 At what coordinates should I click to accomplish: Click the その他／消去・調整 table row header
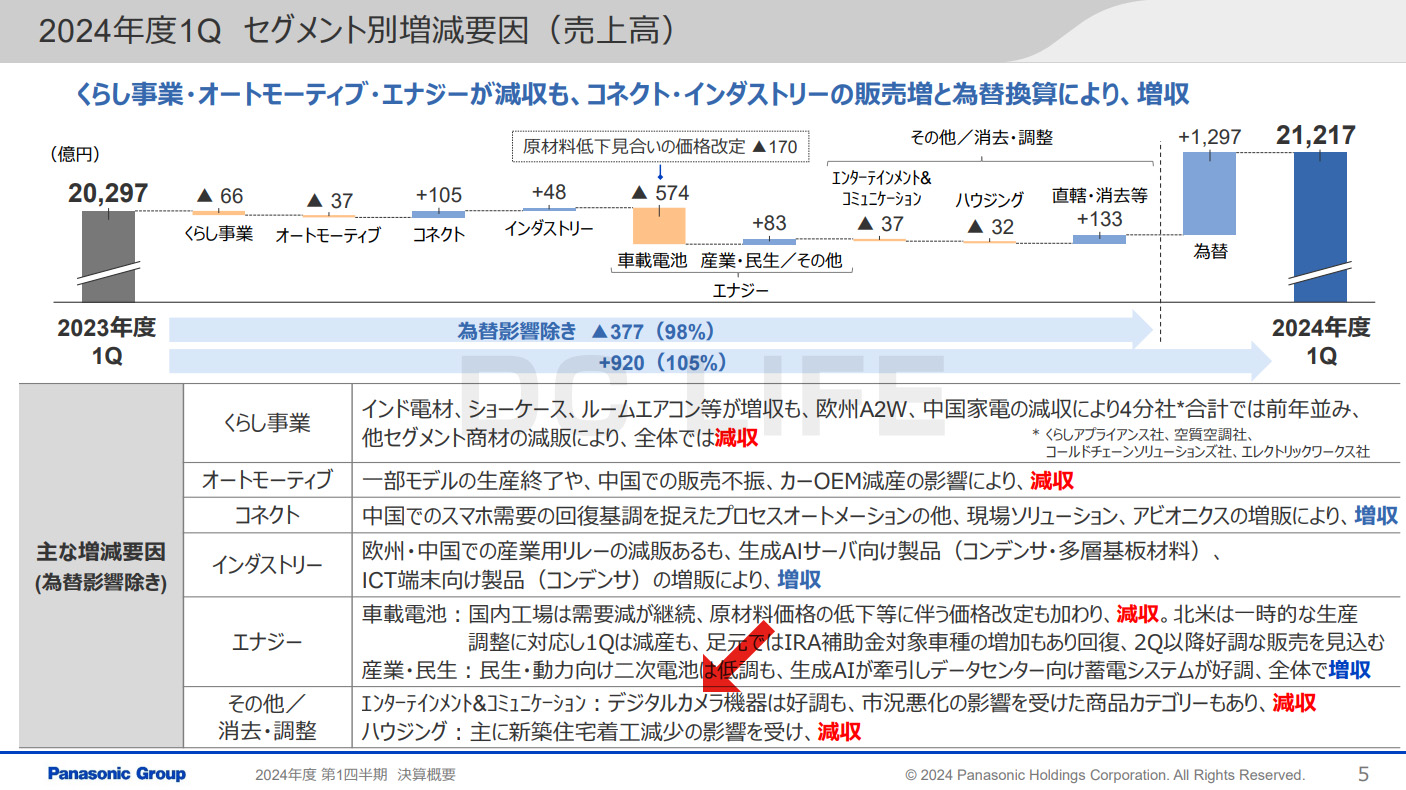(x=267, y=717)
